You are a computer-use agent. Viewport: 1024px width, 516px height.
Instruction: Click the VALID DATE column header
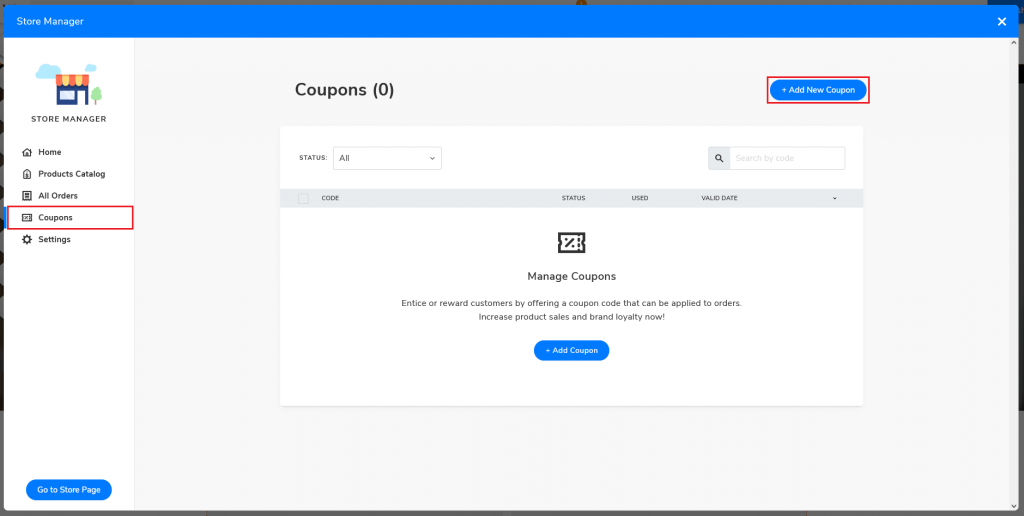[x=720, y=198]
